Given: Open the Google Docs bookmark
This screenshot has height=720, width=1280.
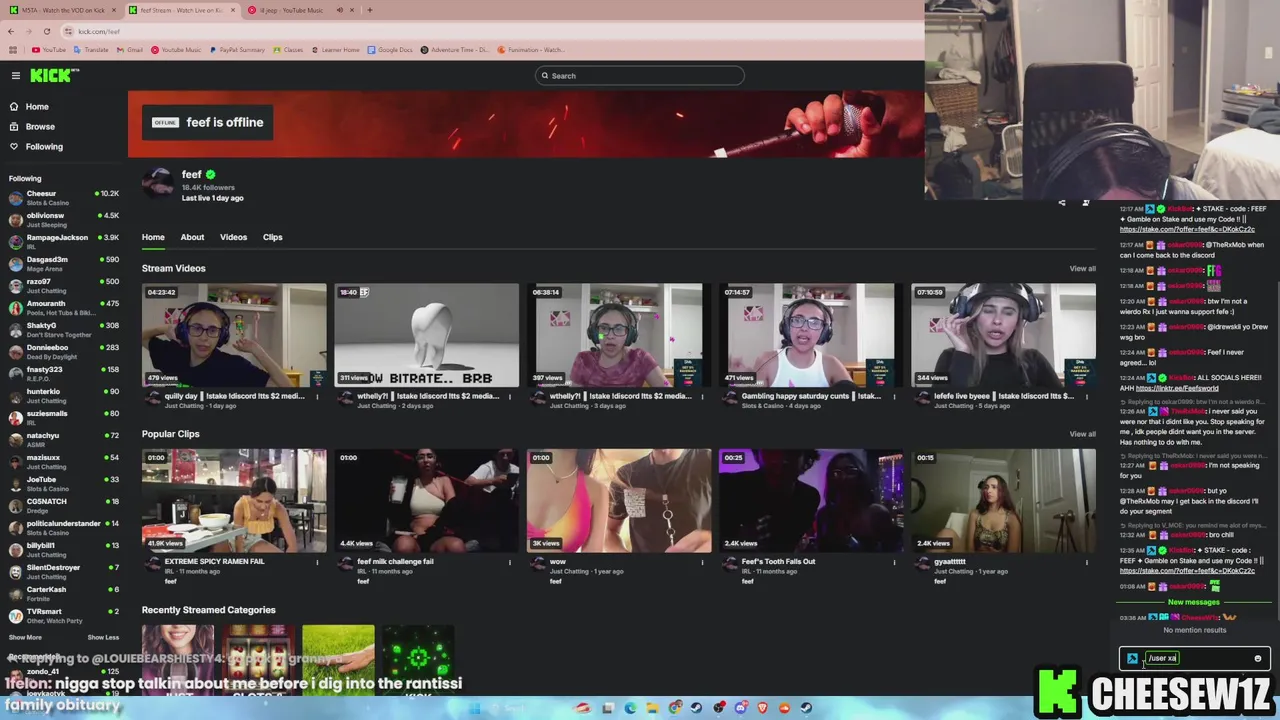Looking at the screenshot, I should pos(390,49).
